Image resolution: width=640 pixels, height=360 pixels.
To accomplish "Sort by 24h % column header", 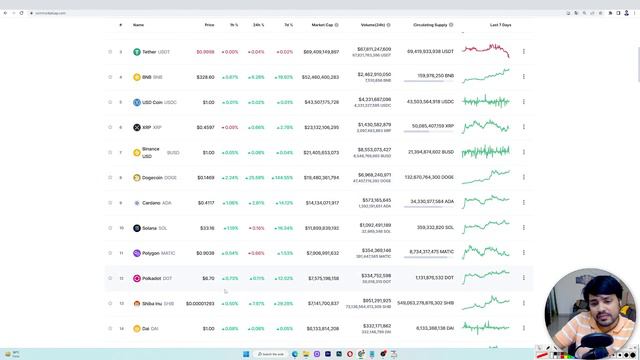I will pos(258,25).
